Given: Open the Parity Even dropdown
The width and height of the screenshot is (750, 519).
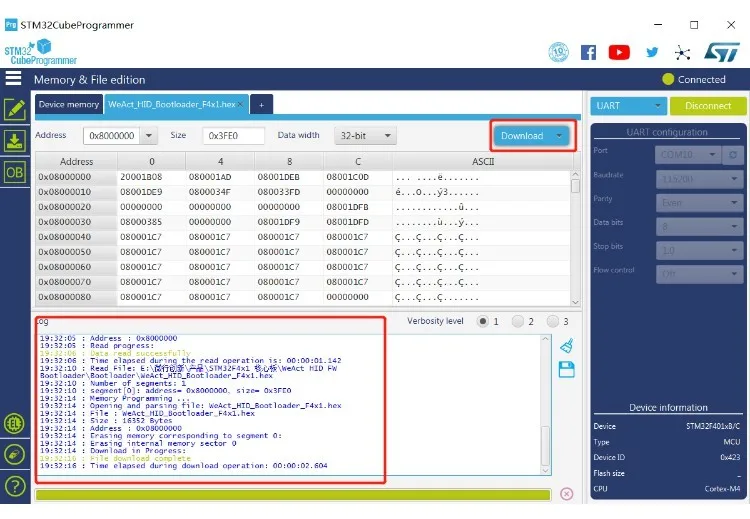Looking at the screenshot, I should 700,203.
